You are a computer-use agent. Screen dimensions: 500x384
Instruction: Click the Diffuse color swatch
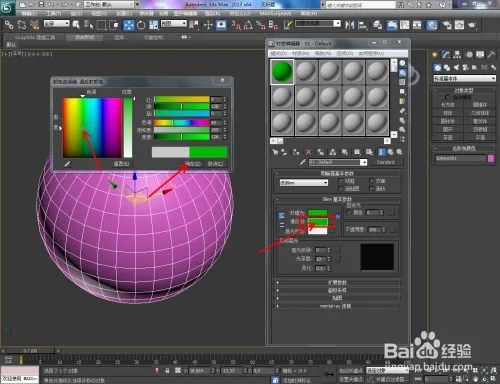[318, 222]
